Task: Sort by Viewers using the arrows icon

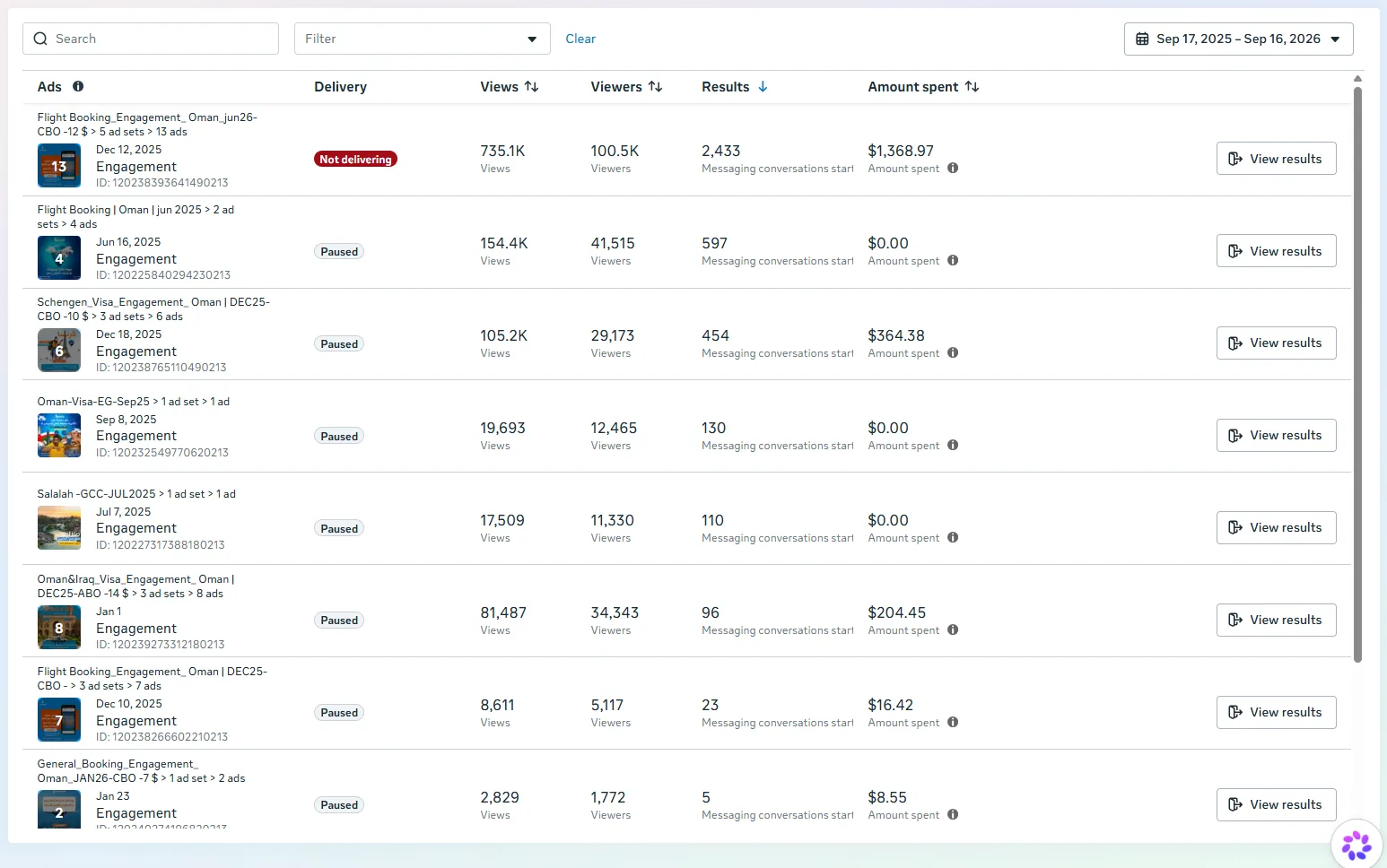Action: 656,86
